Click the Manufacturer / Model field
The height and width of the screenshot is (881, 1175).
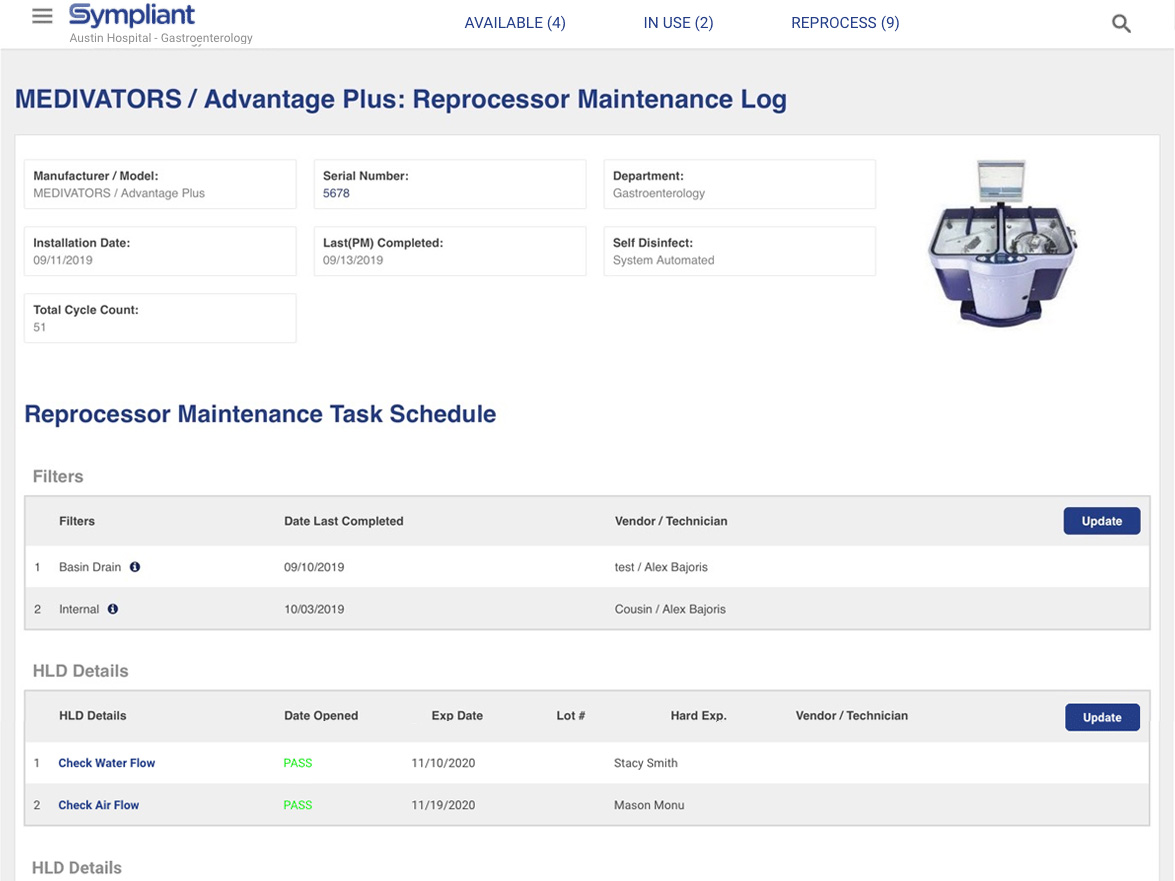click(160, 184)
